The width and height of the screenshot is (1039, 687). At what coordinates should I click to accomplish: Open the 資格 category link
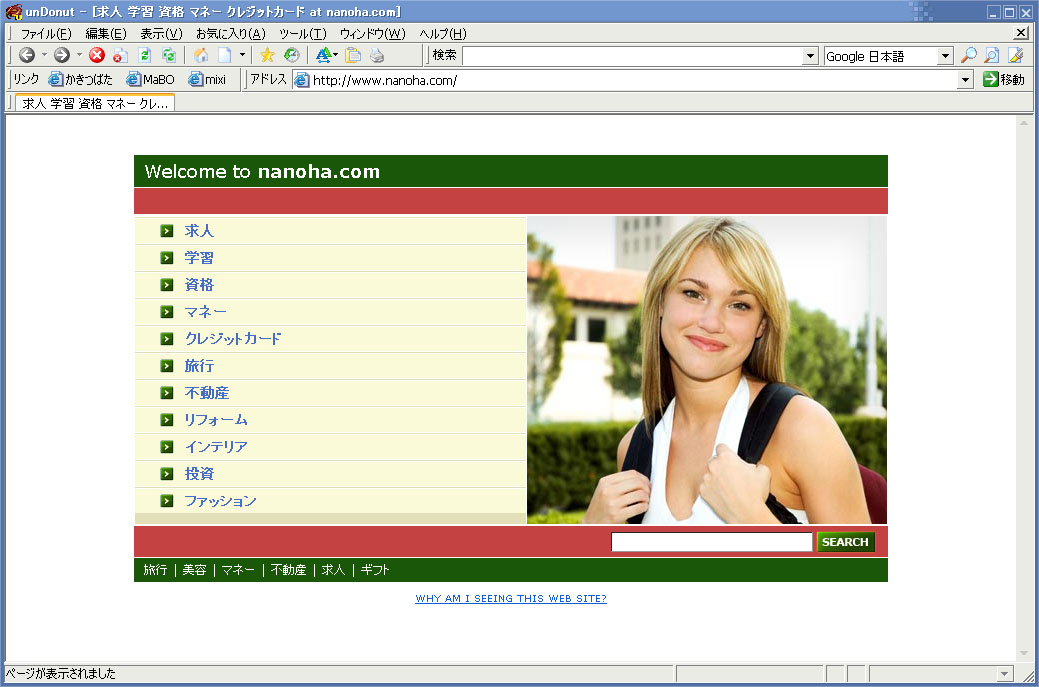199,285
